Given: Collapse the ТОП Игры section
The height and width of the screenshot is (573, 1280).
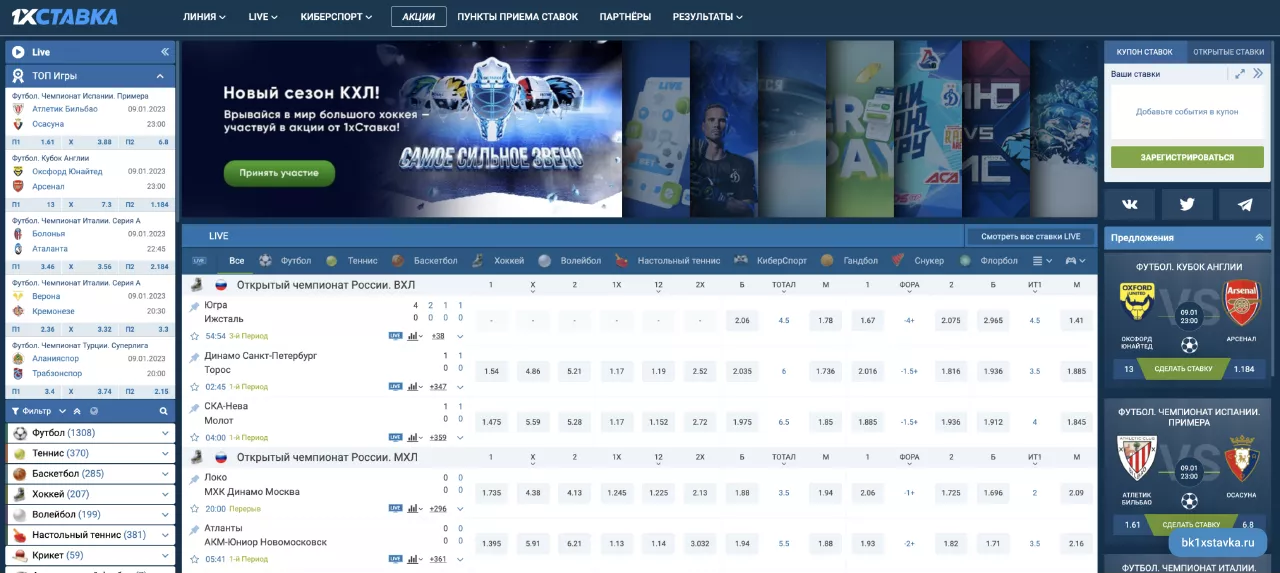Looking at the screenshot, I should point(160,76).
